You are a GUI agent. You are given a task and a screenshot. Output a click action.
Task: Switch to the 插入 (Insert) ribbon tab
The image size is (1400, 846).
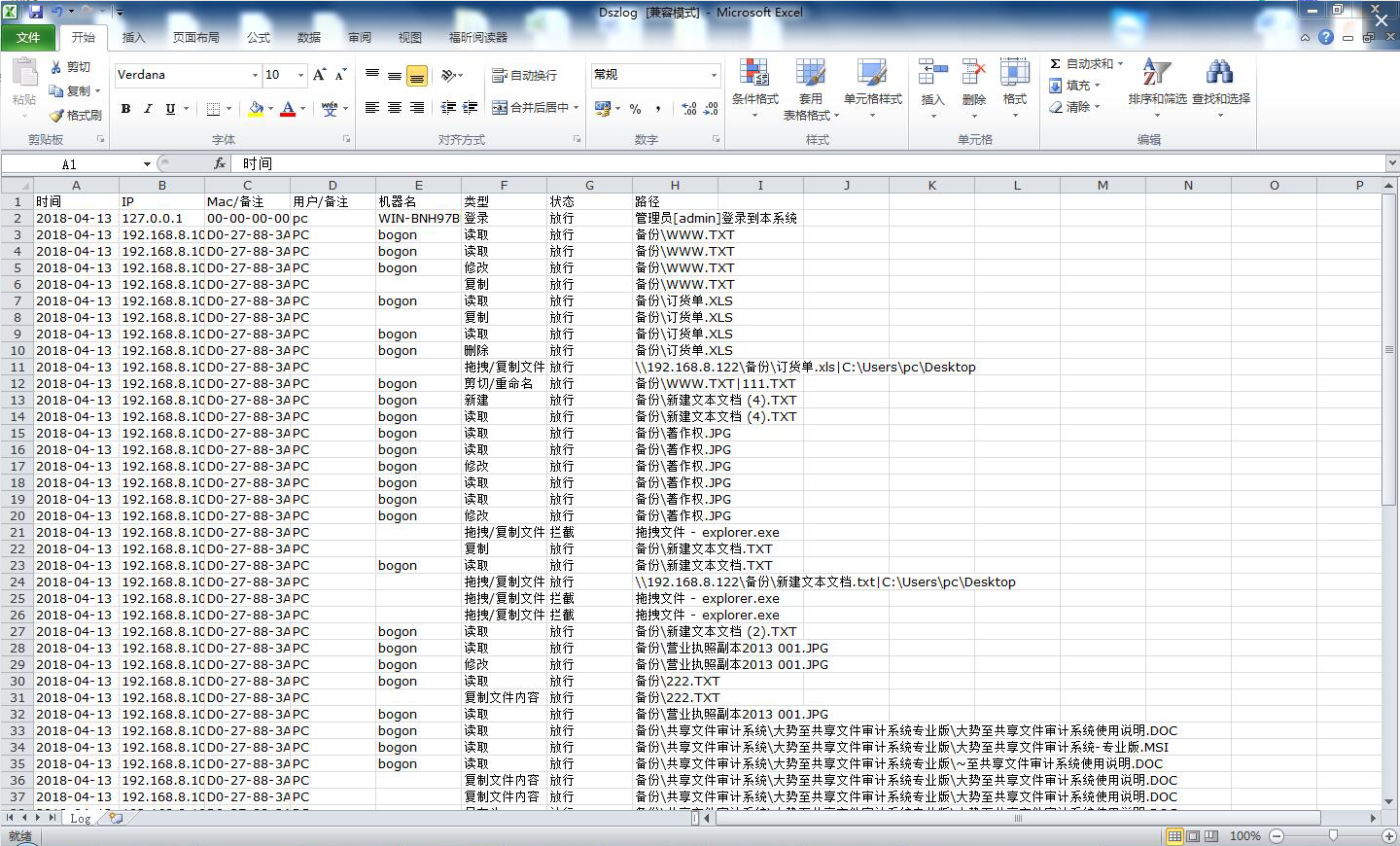pyautogui.click(x=133, y=37)
